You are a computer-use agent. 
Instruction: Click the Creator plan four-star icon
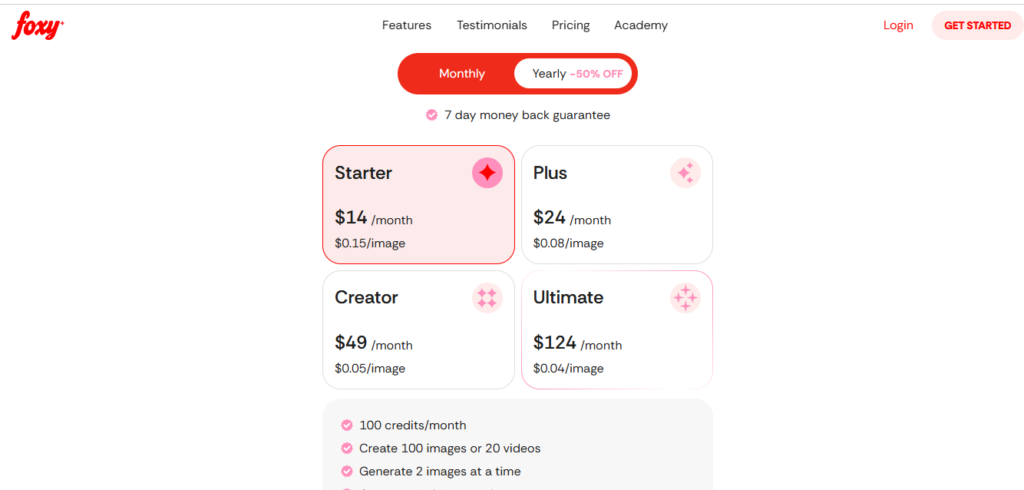pyautogui.click(x=487, y=298)
